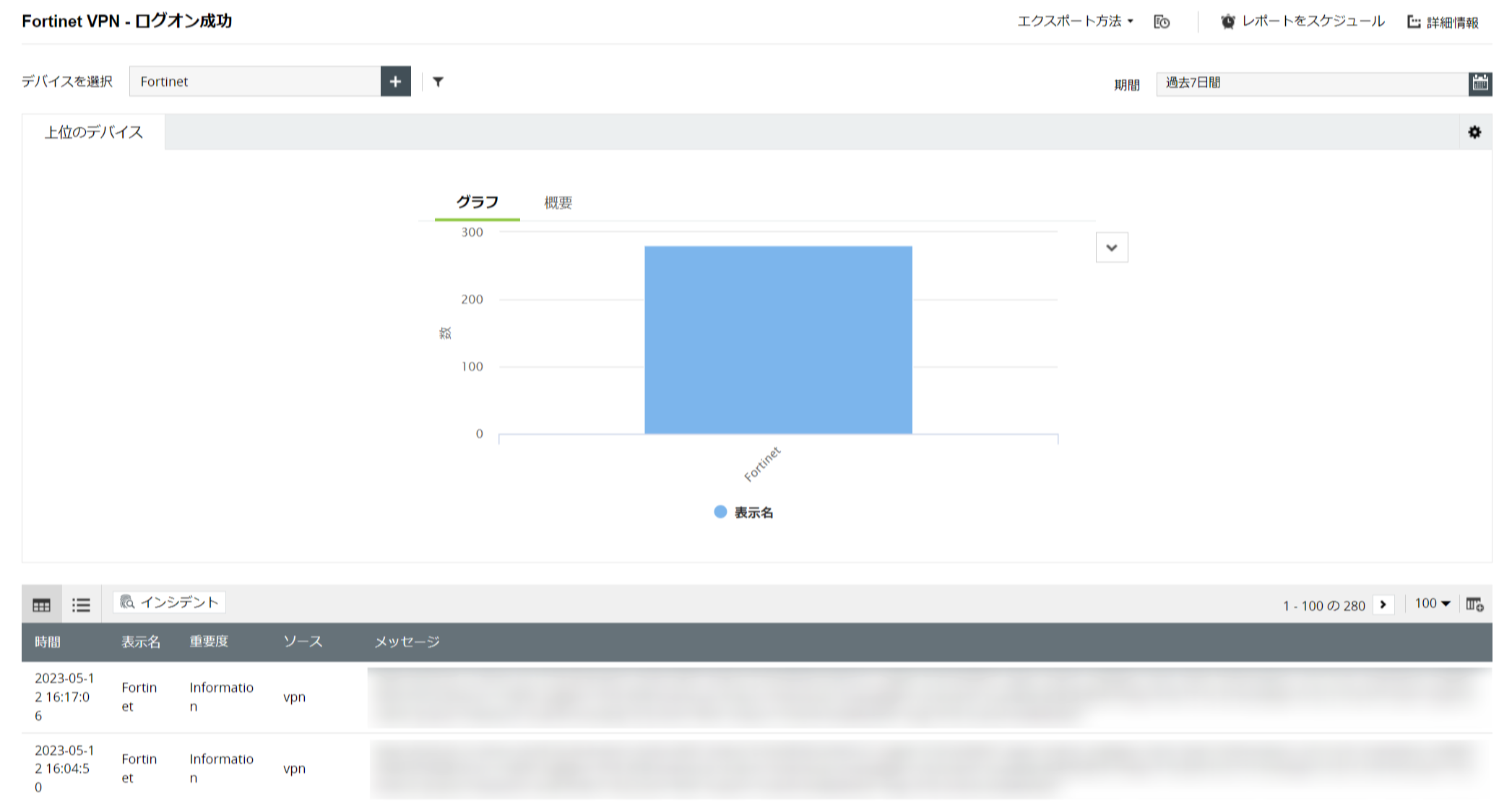
Task: Click the インシデント button
Action: click(x=170, y=602)
